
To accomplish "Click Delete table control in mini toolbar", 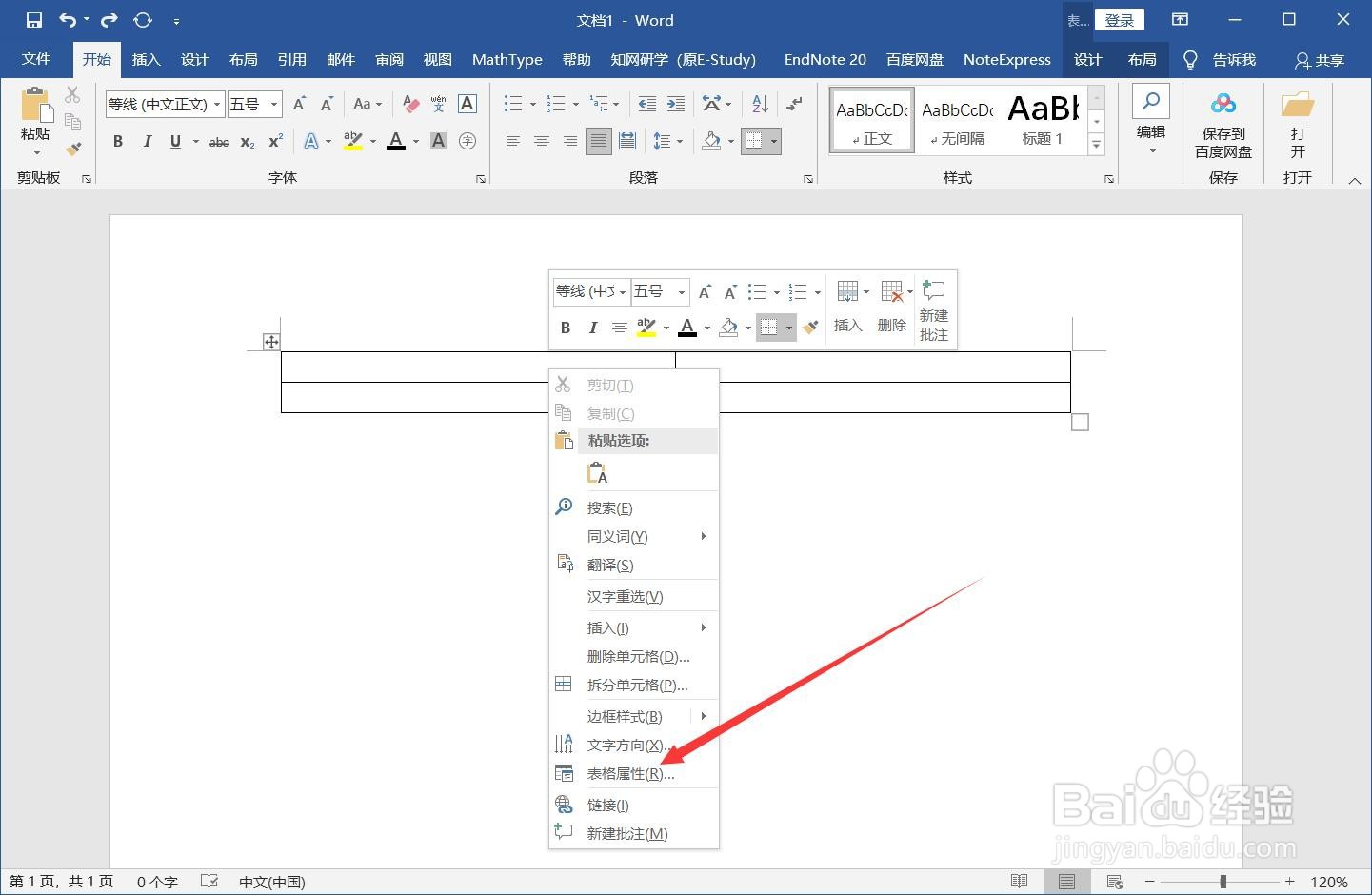I will click(893, 307).
